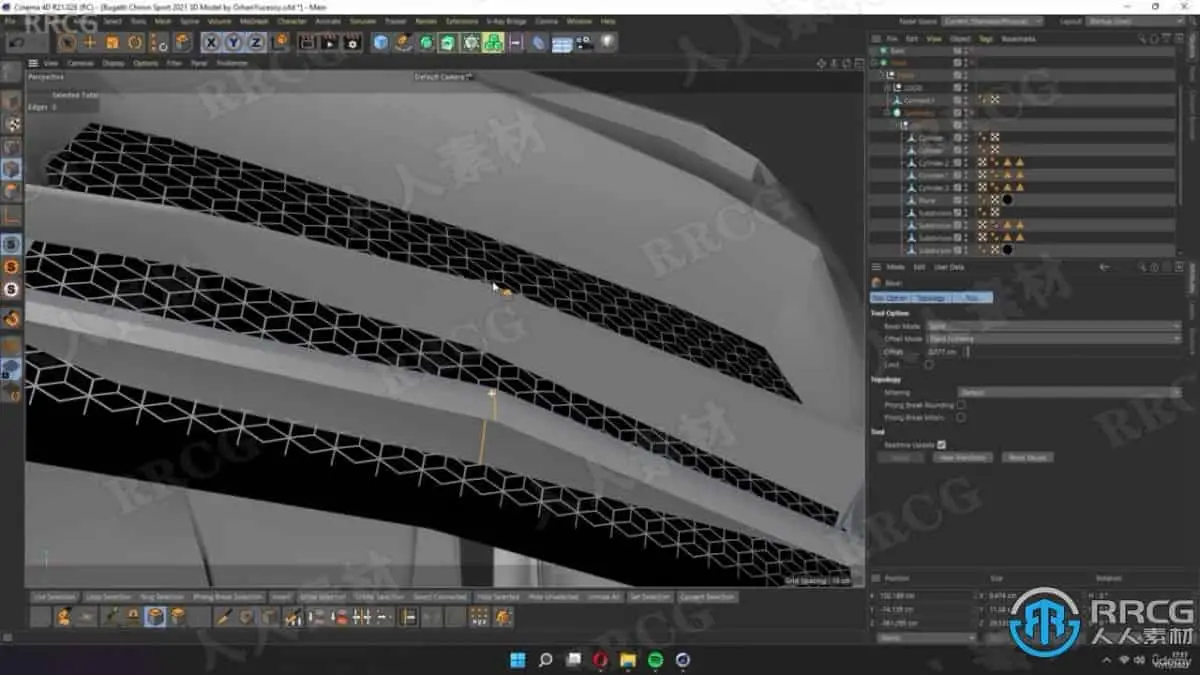Viewport: 1200px width, 675px height.
Task: Open the Offset Mode dropdown
Action: coord(1054,339)
